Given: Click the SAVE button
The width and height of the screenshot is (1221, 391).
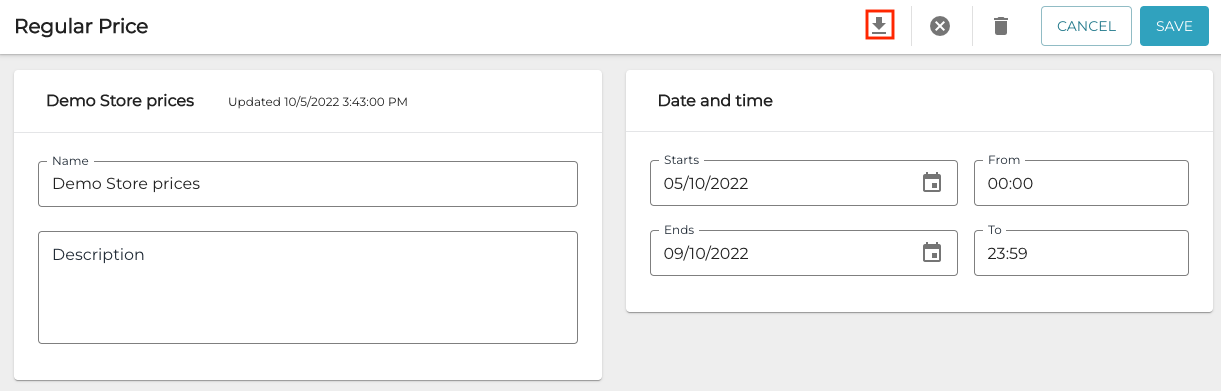Looking at the screenshot, I should (1174, 26).
